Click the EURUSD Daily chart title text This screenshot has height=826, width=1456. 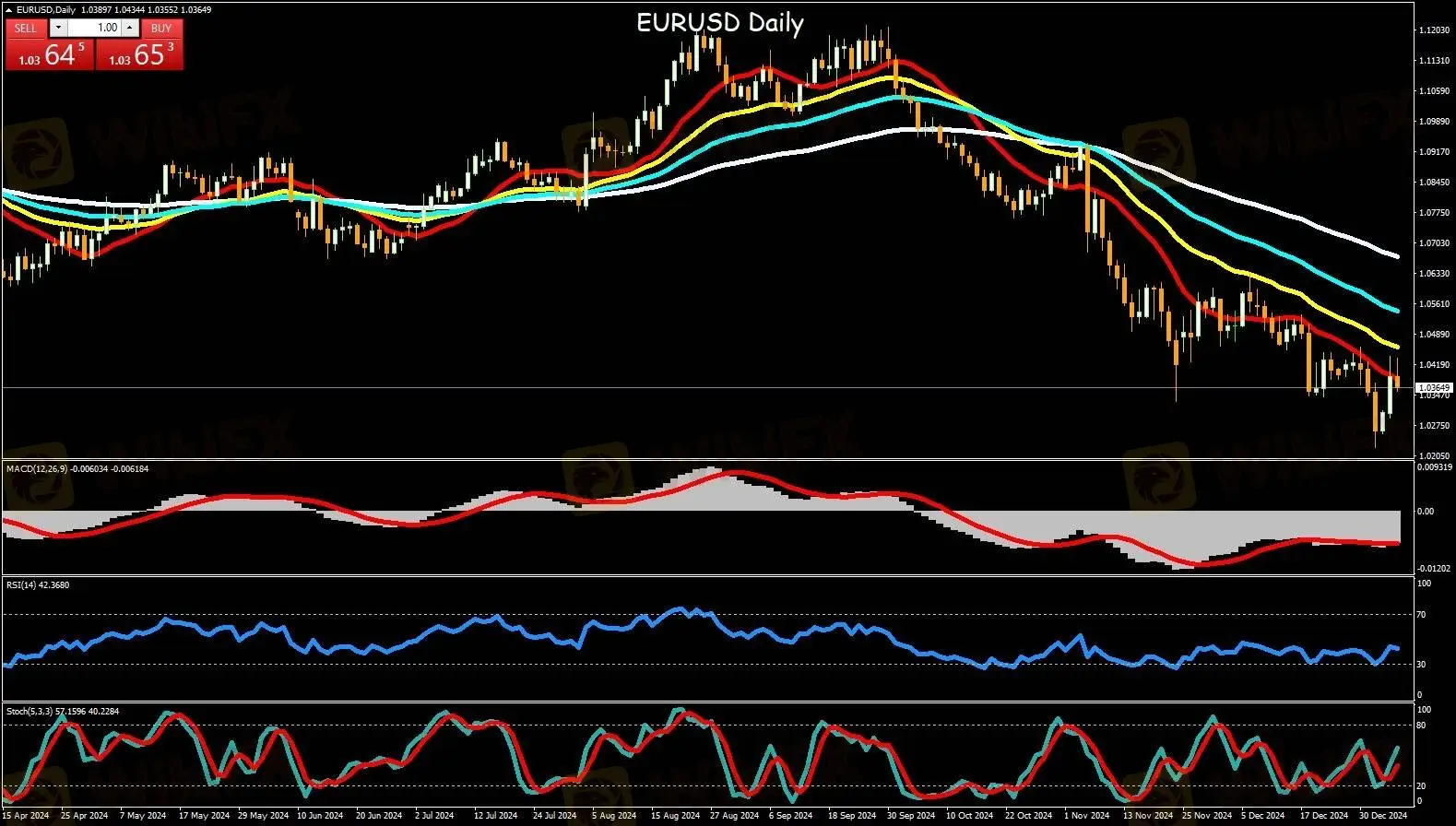pyautogui.click(x=719, y=23)
